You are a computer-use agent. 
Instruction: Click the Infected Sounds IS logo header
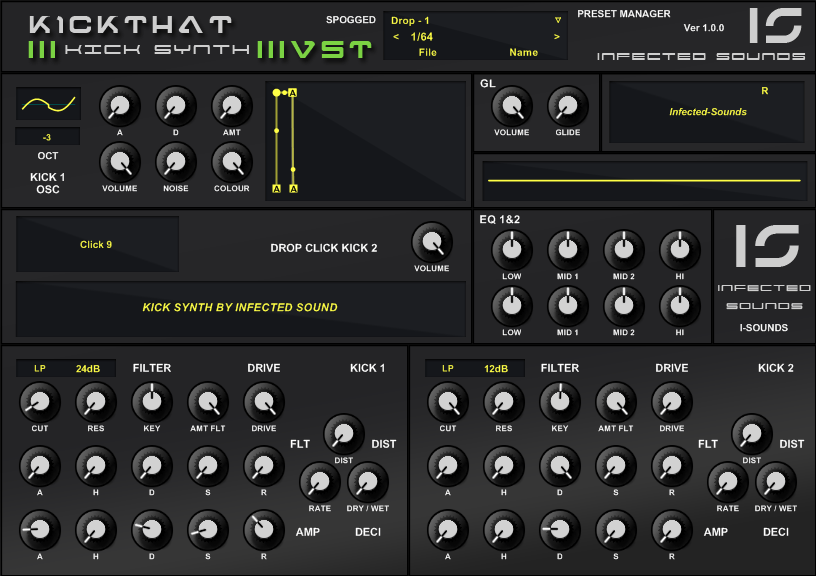click(775, 25)
